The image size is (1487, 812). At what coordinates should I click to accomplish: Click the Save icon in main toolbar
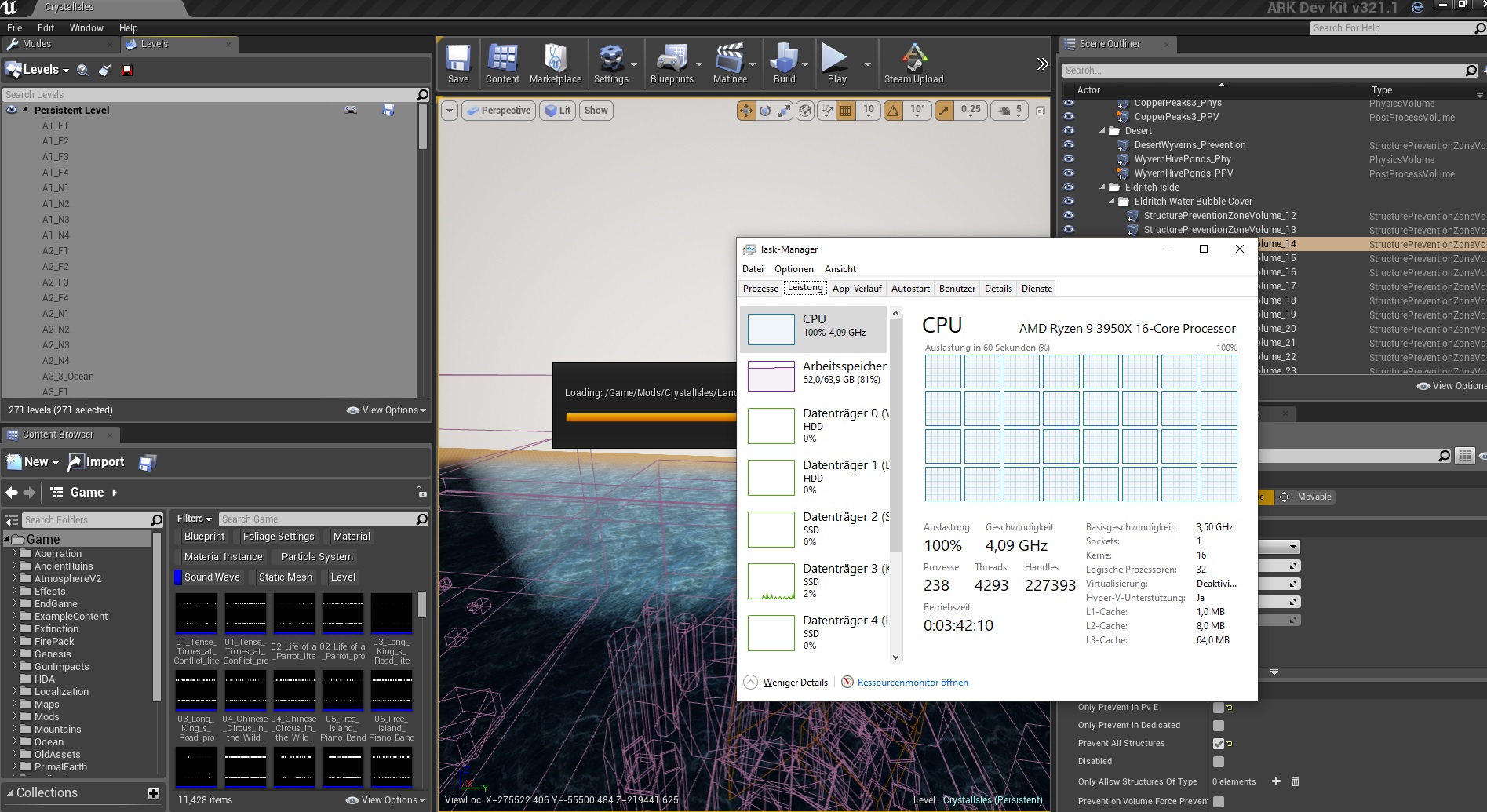click(458, 64)
